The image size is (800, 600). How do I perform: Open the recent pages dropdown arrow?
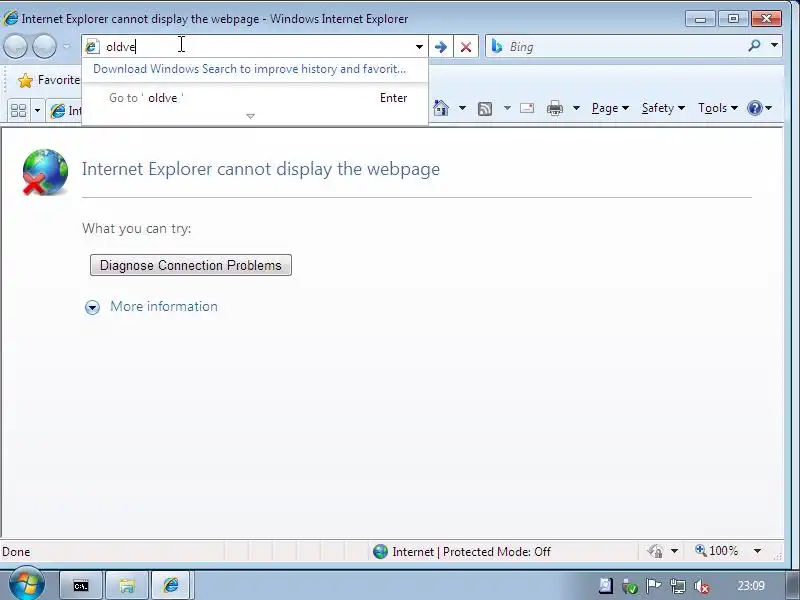coord(66,46)
